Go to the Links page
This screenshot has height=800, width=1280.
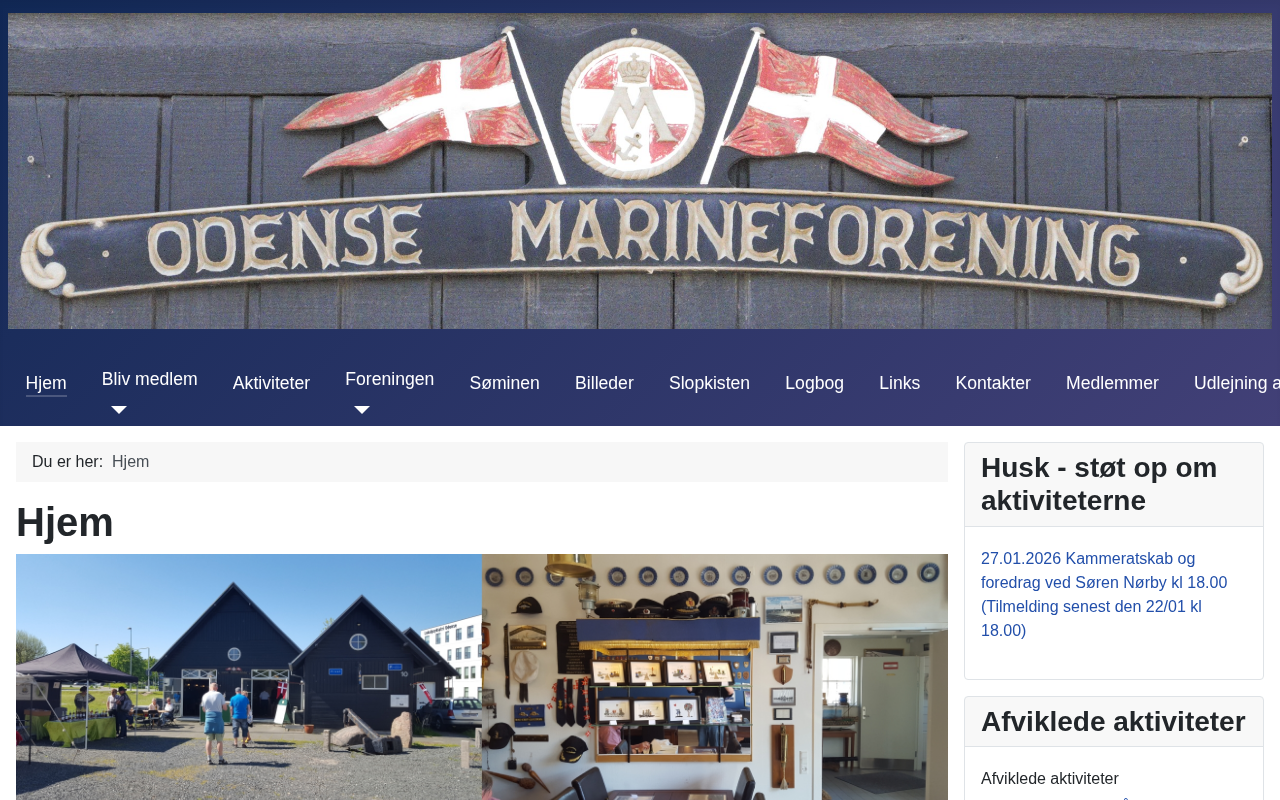point(900,383)
